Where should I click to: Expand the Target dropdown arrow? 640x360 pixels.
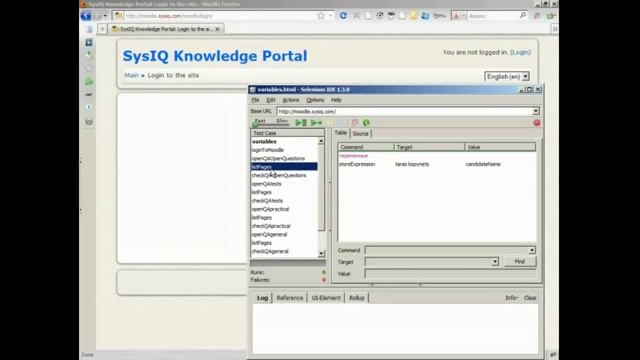(x=495, y=262)
